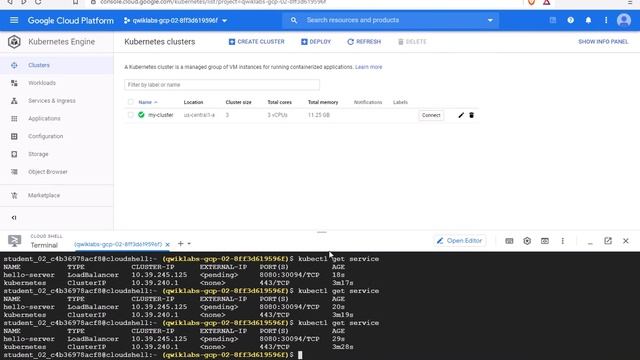
Task: Edit my-cluster with the pencil icon
Action: (461, 115)
